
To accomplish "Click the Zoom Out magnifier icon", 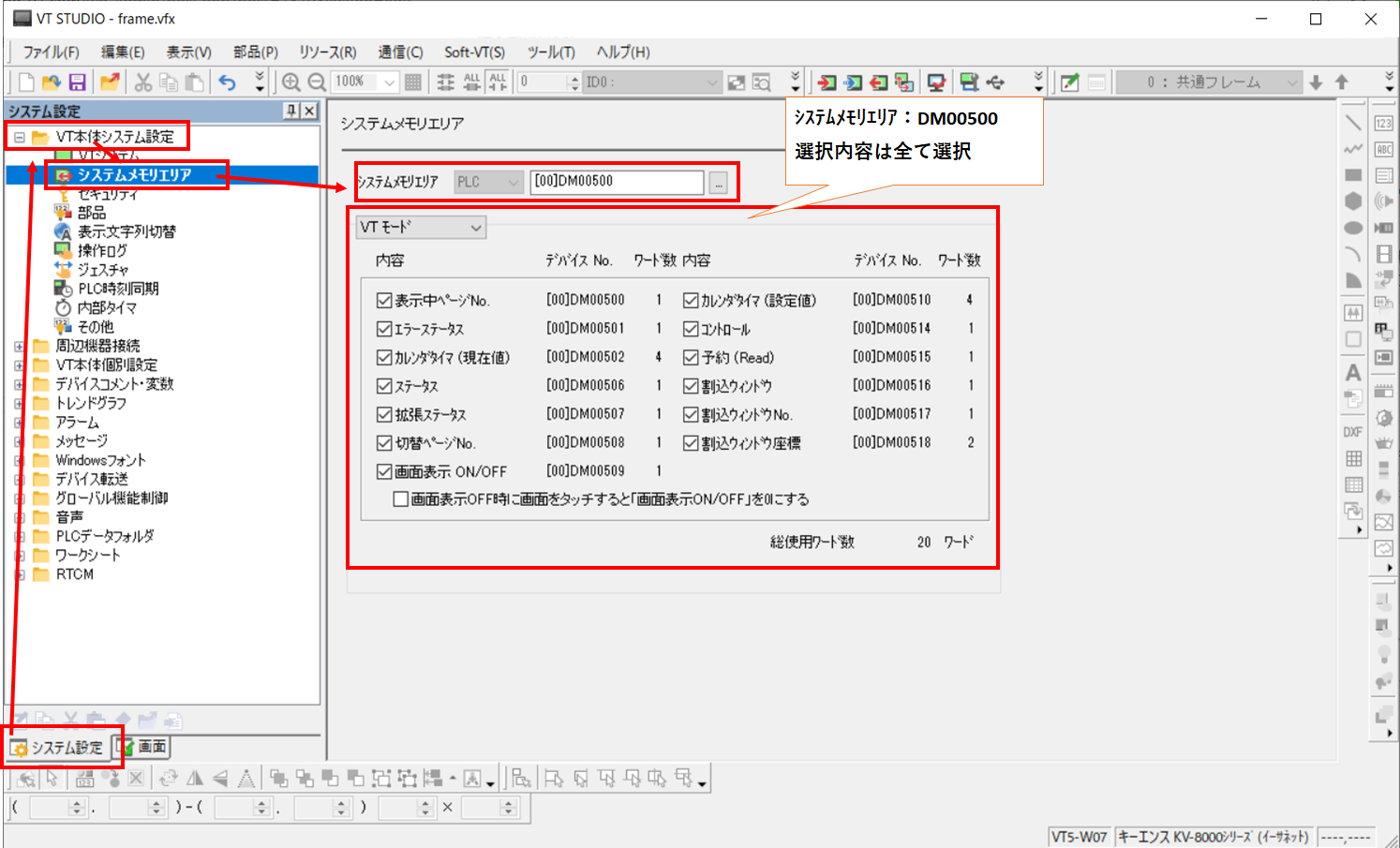I will click(x=317, y=82).
